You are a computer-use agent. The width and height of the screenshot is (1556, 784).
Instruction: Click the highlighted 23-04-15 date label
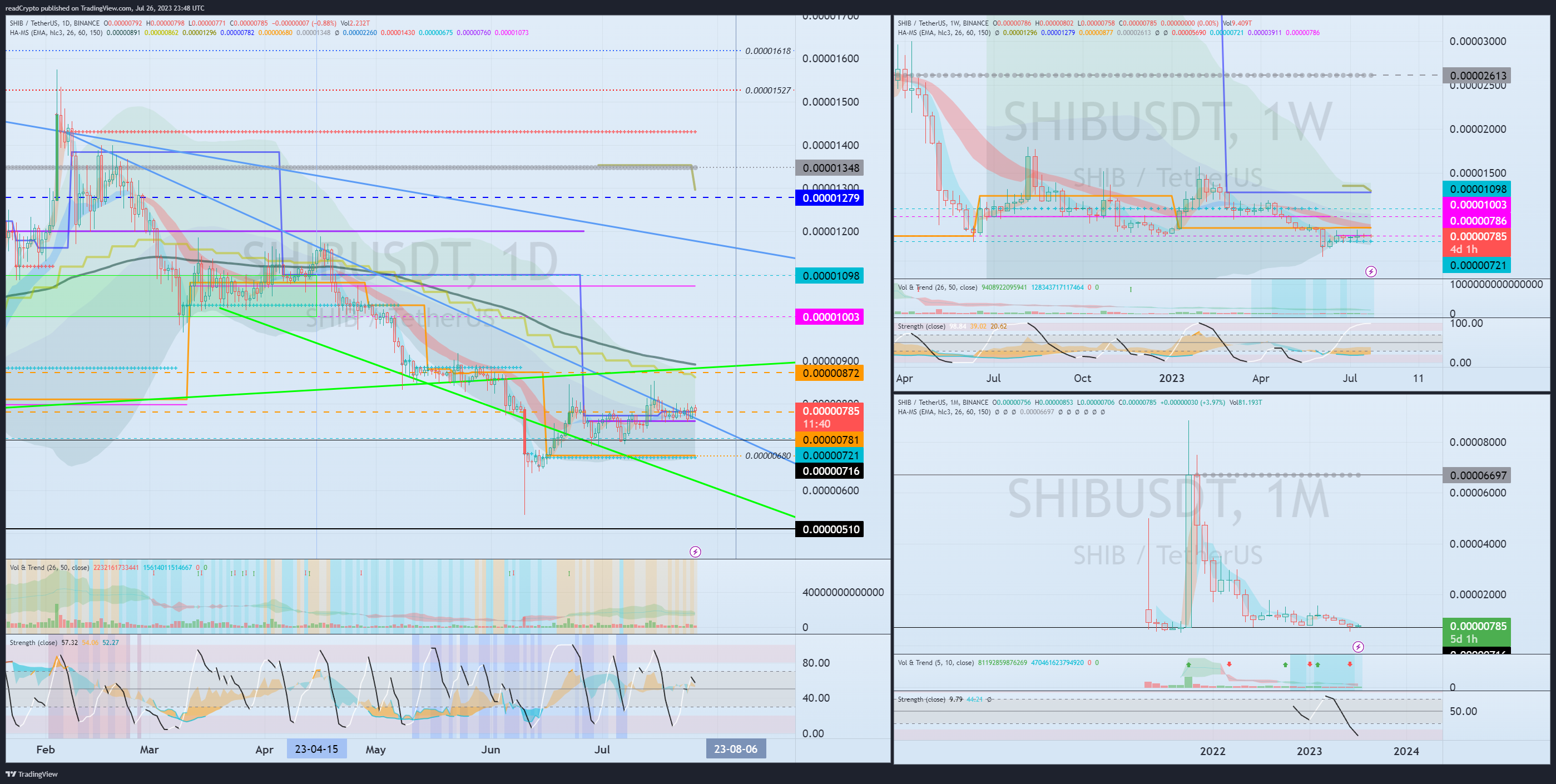[x=316, y=749]
